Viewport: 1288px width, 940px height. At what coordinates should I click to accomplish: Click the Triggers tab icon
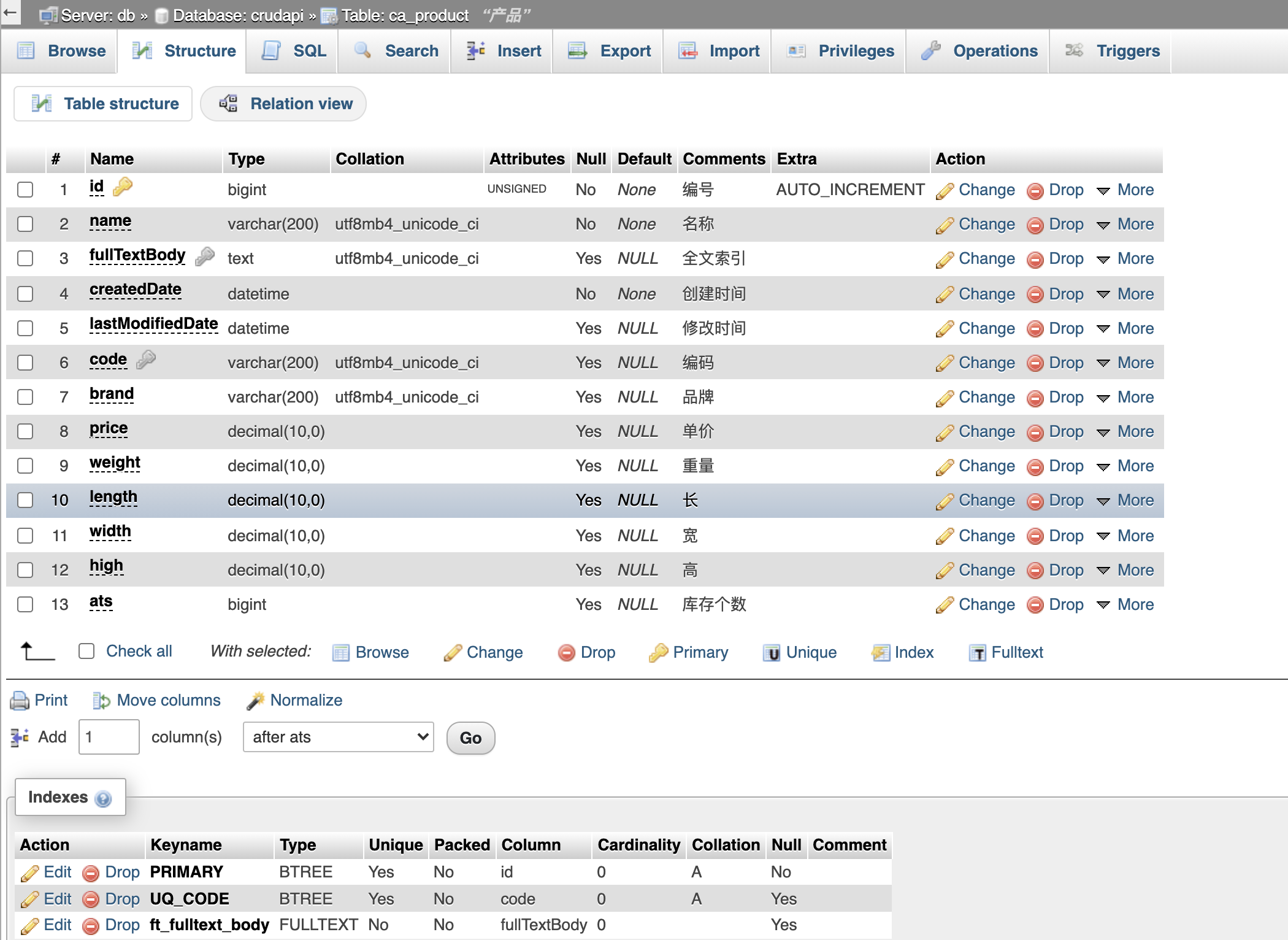tap(1076, 50)
